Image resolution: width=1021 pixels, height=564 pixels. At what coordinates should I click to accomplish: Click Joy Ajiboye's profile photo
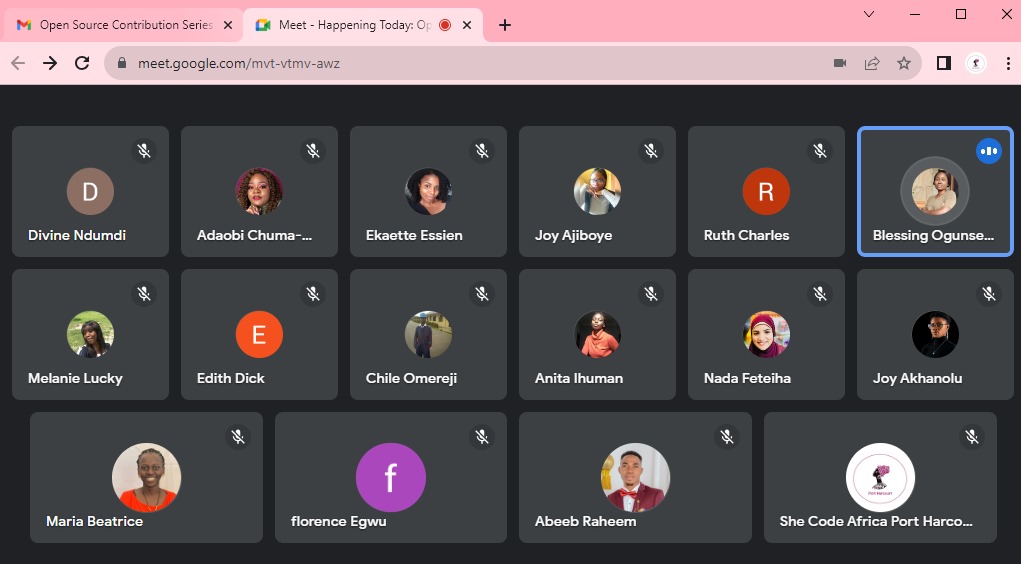(x=597, y=191)
